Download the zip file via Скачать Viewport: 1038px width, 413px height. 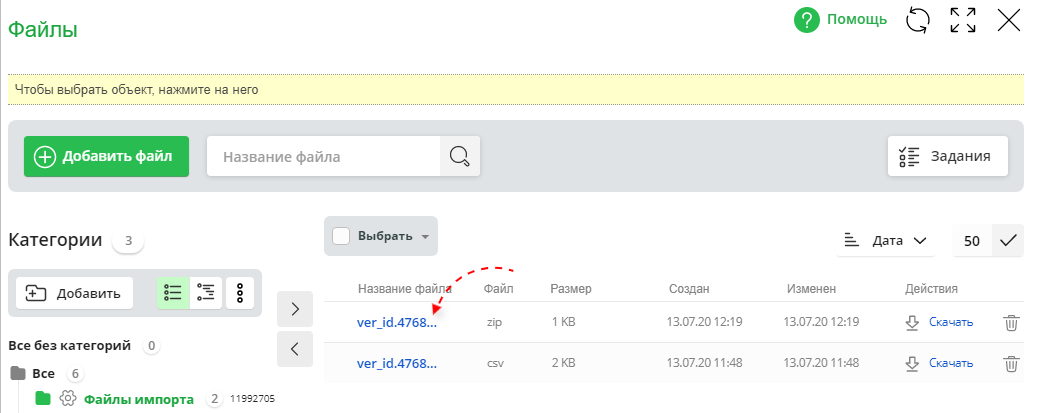(x=949, y=322)
